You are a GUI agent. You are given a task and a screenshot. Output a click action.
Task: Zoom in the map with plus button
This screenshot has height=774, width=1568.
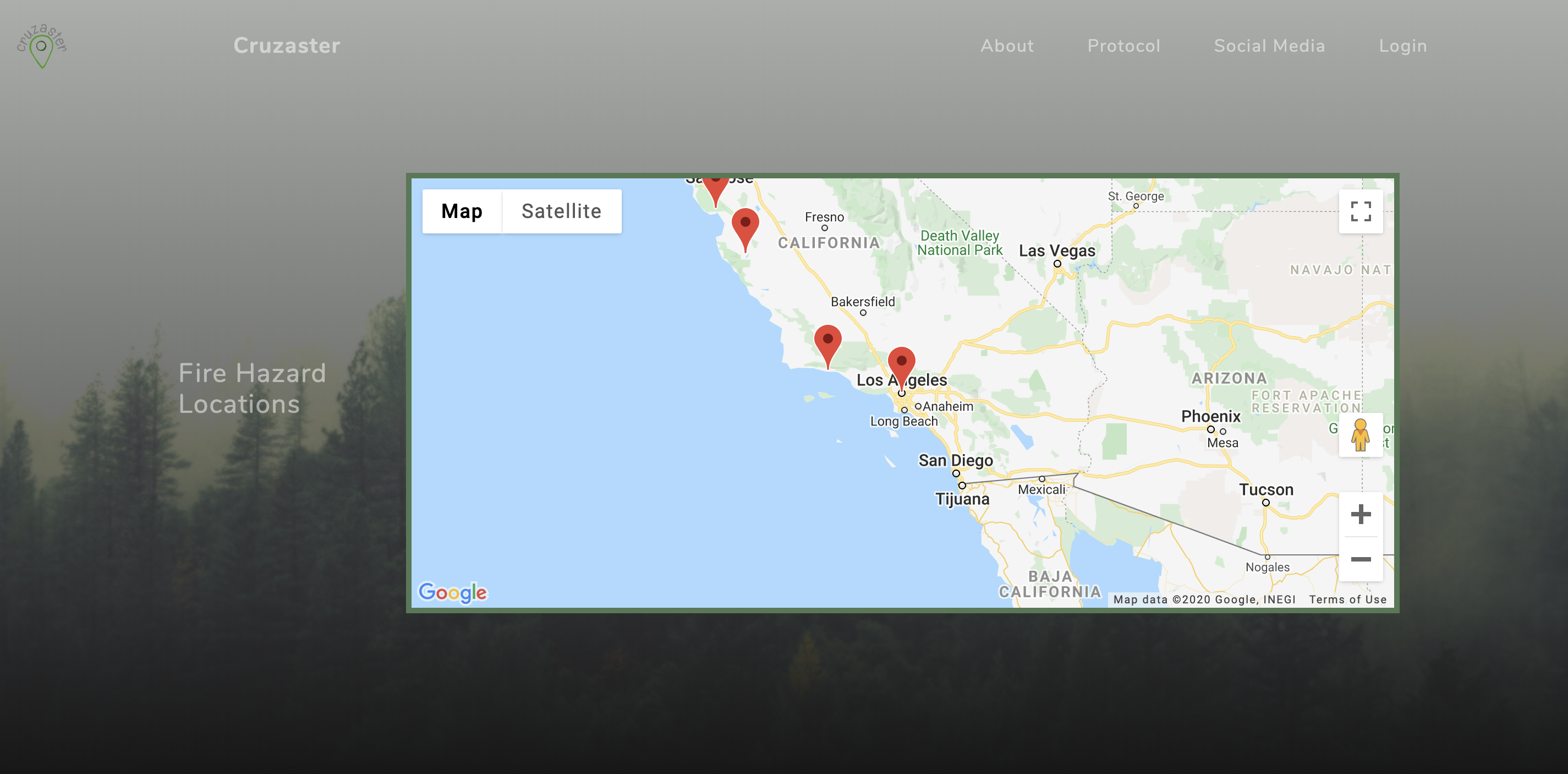[1361, 515]
